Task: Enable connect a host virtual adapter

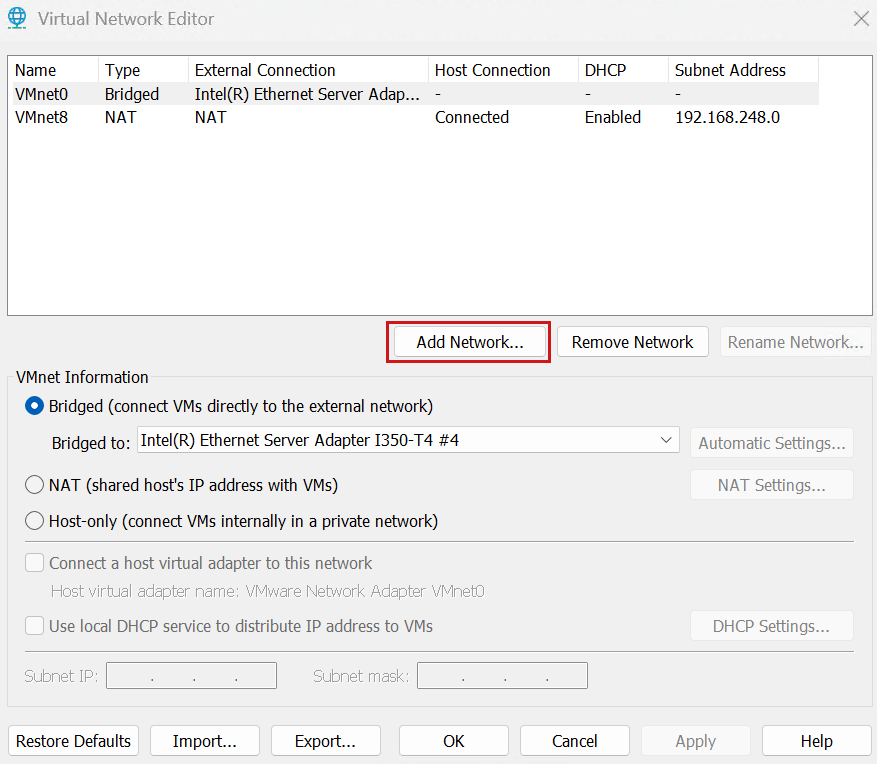Action: [x=34, y=563]
